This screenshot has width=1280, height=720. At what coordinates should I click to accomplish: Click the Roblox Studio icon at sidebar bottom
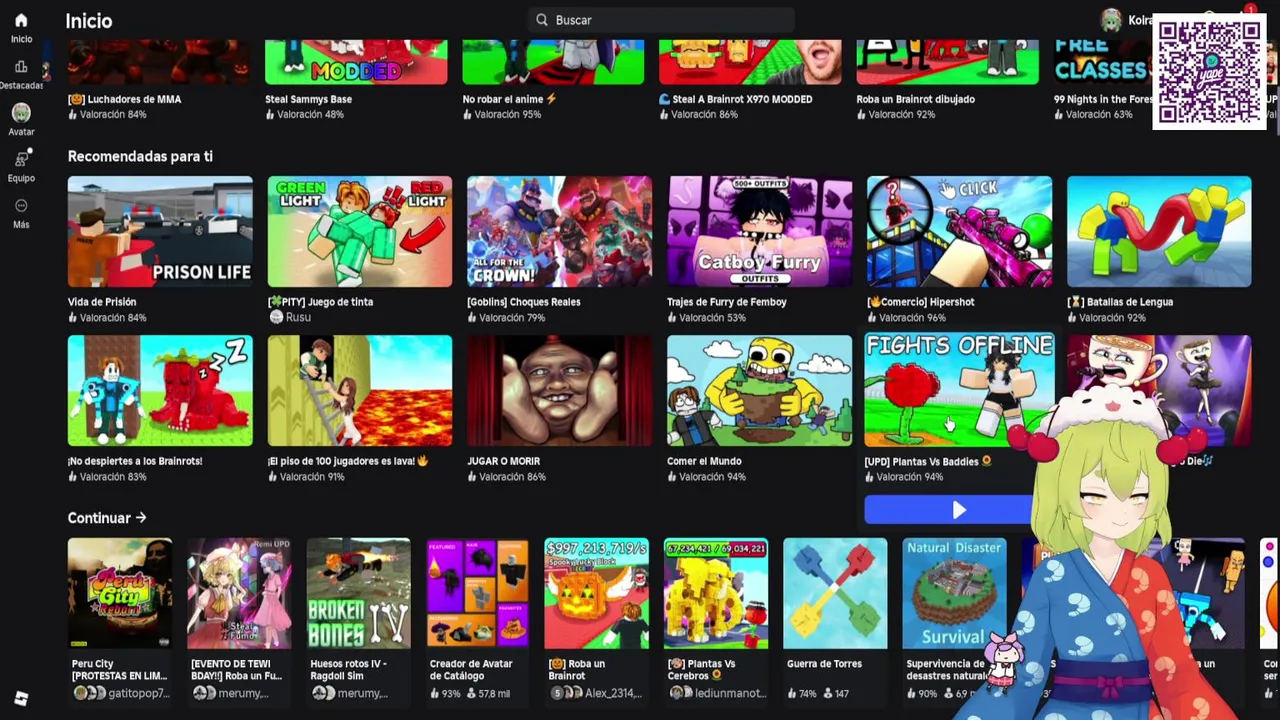pos(21,699)
